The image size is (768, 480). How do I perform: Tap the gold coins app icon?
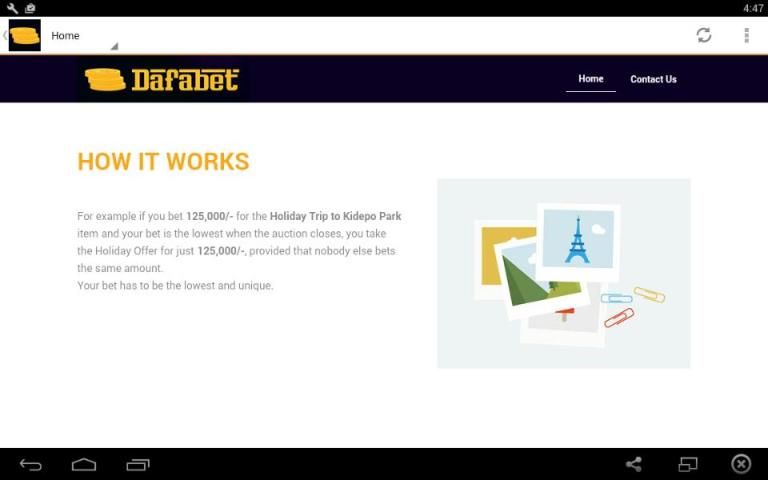(x=24, y=35)
